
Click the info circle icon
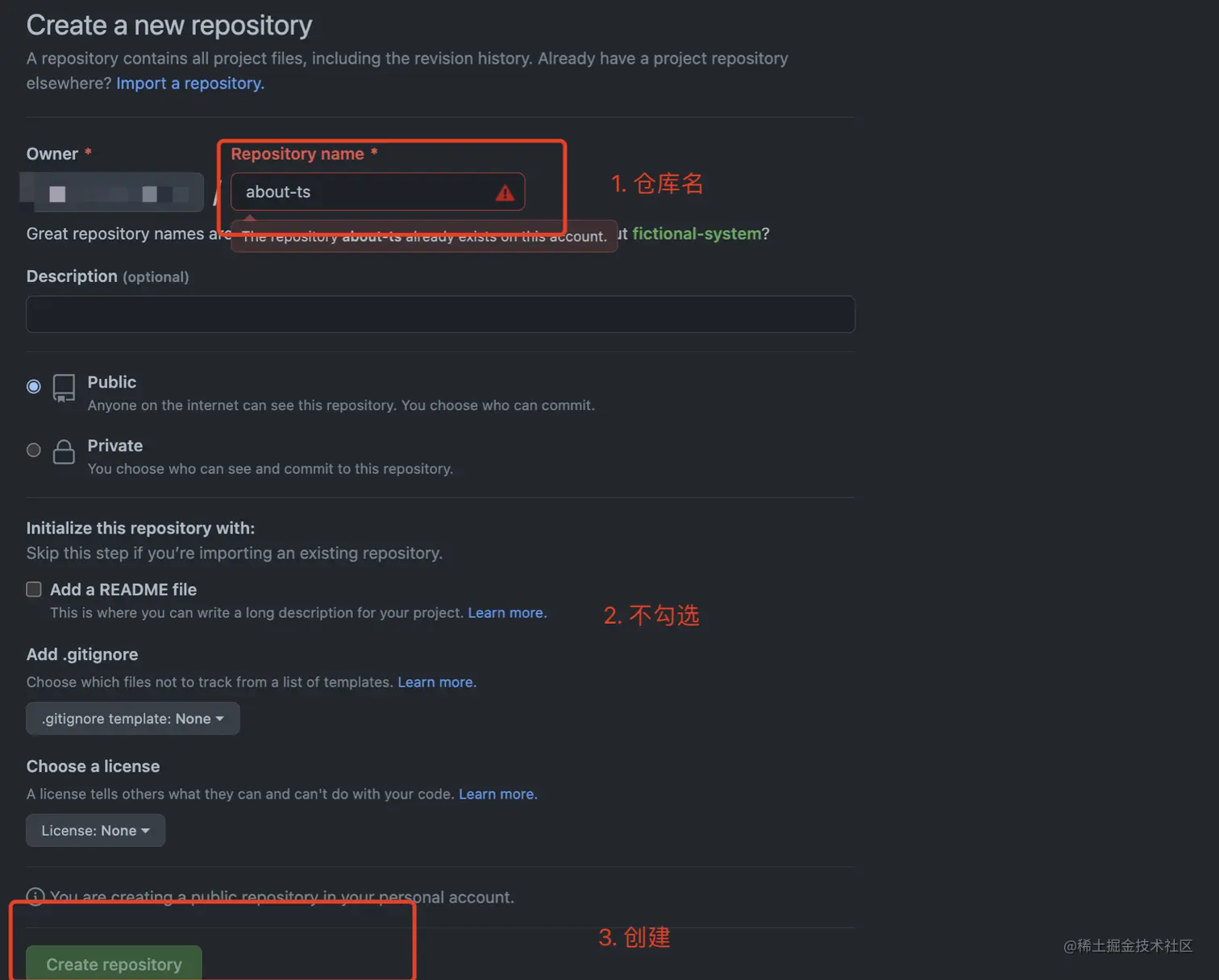coord(35,896)
